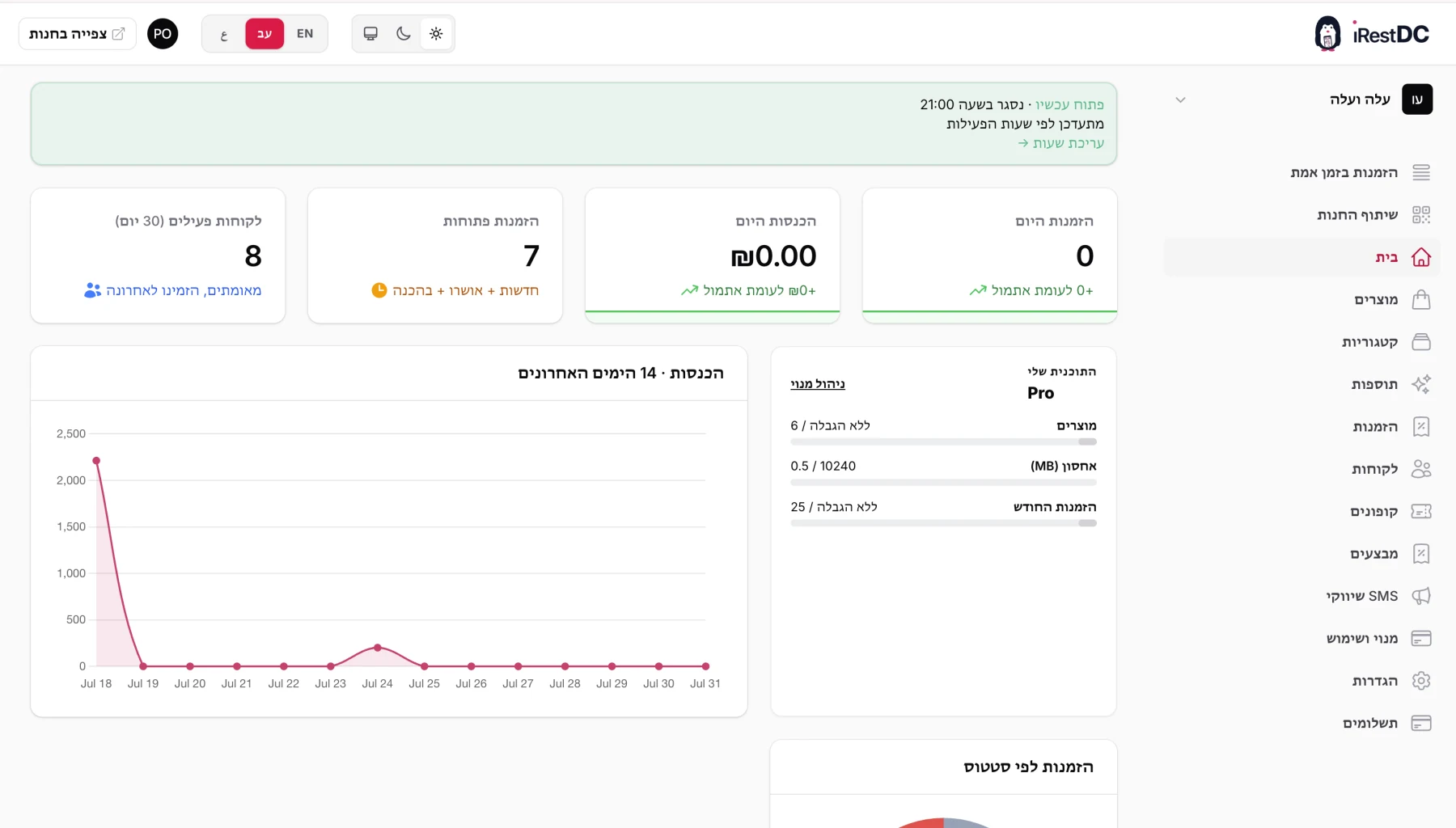Switch to the system display theme

click(x=370, y=34)
